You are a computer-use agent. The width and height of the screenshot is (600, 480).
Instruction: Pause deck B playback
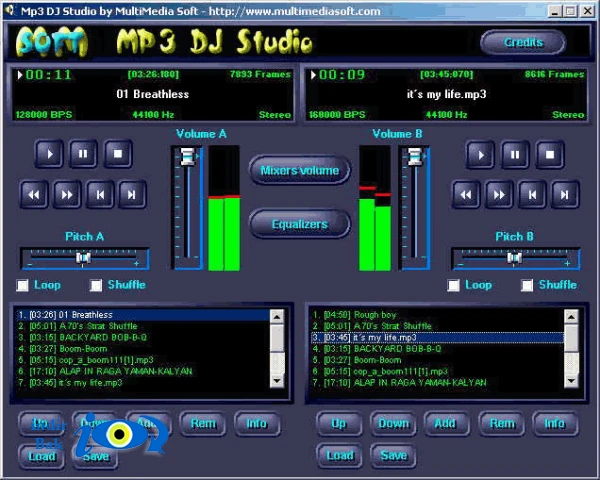pyautogui.click(x=515, y=155)
